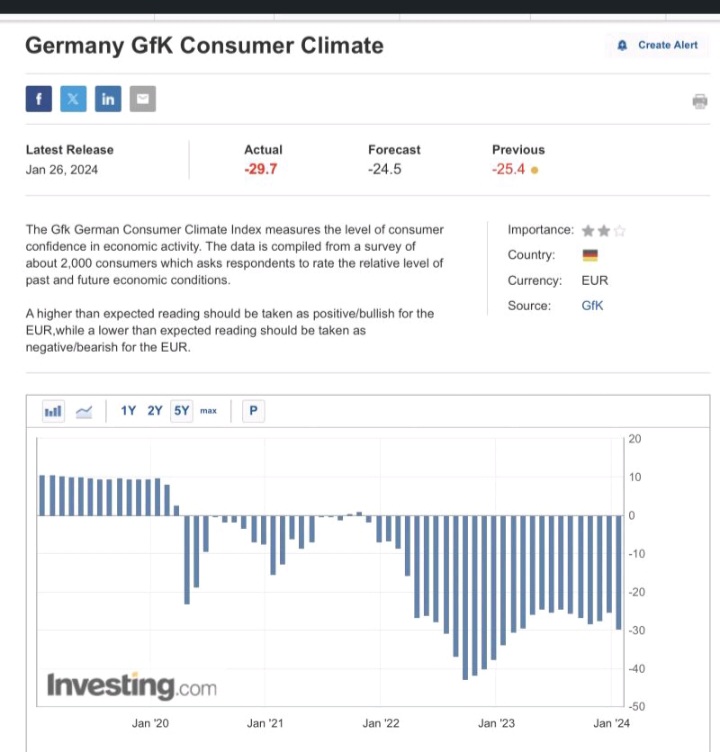Share page on Facebook
This screenshot has width=720, height=752.
point(38,99)
